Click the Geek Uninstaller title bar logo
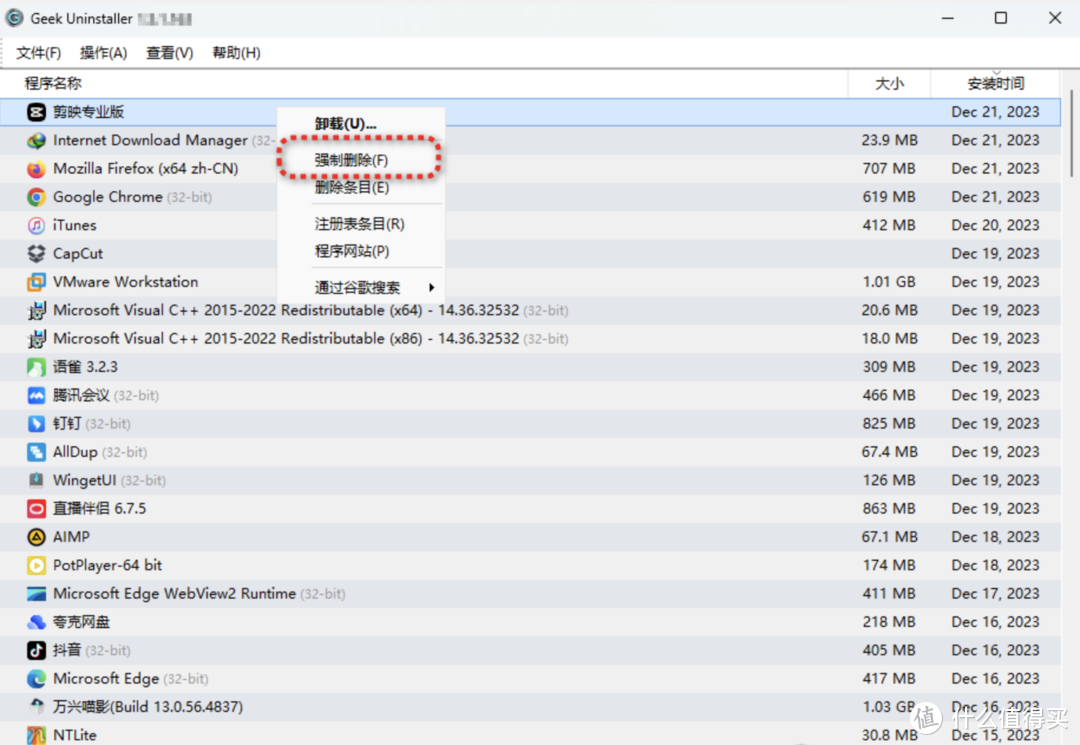The image size is (1080, 745). (x=14, y=18)
